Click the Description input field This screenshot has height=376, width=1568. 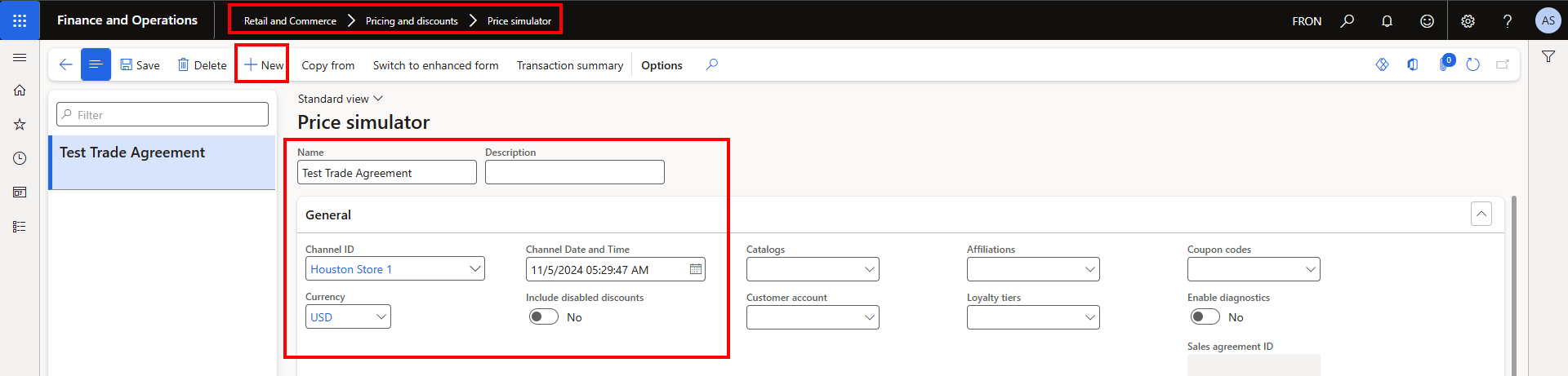click(574, 172)
